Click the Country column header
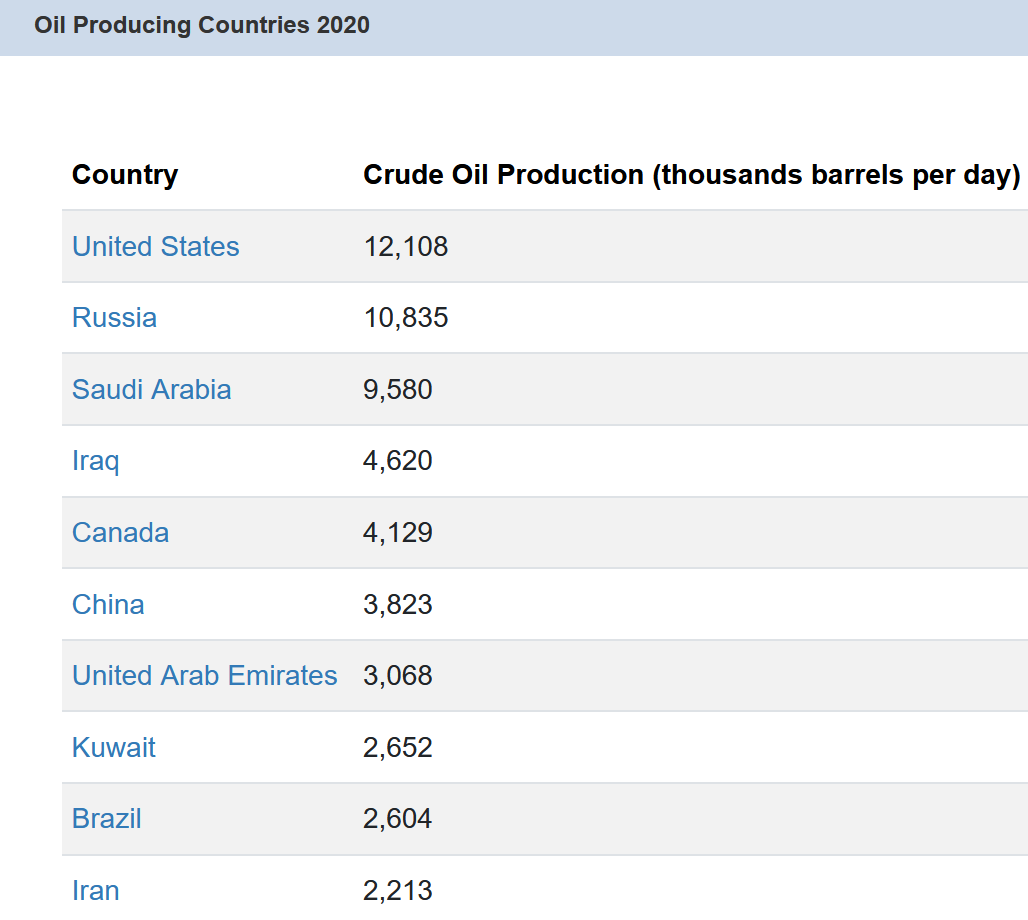1028x920 pixels. [125, 175]
